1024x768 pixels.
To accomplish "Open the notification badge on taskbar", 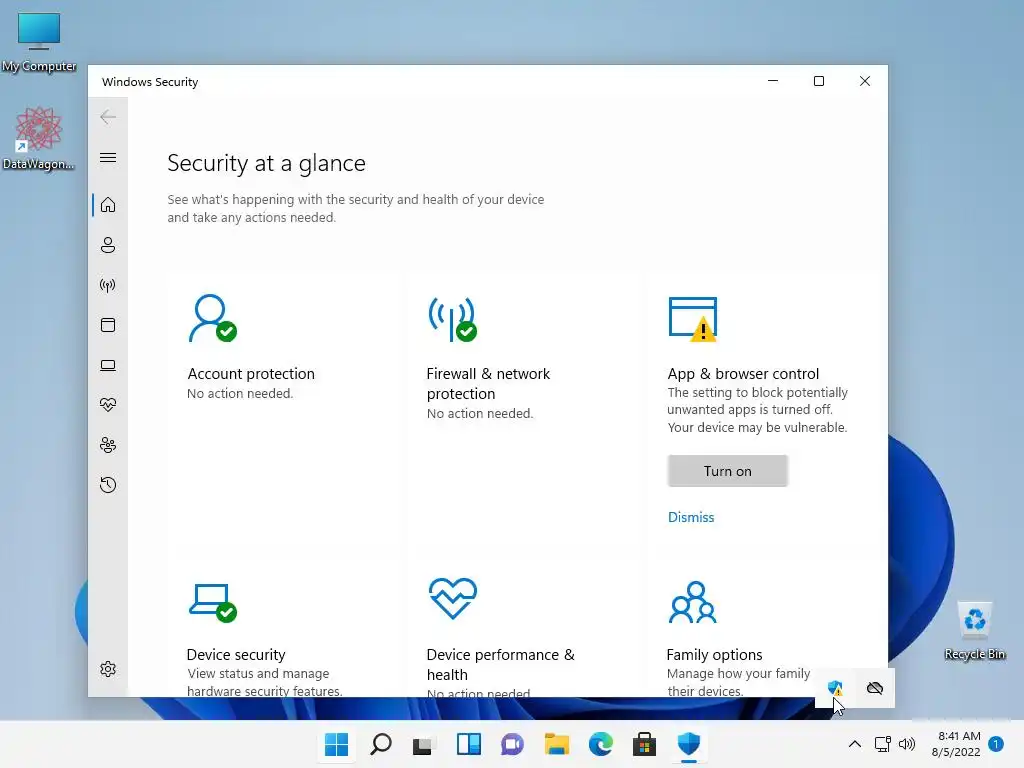I will click(x=996, y=744).
